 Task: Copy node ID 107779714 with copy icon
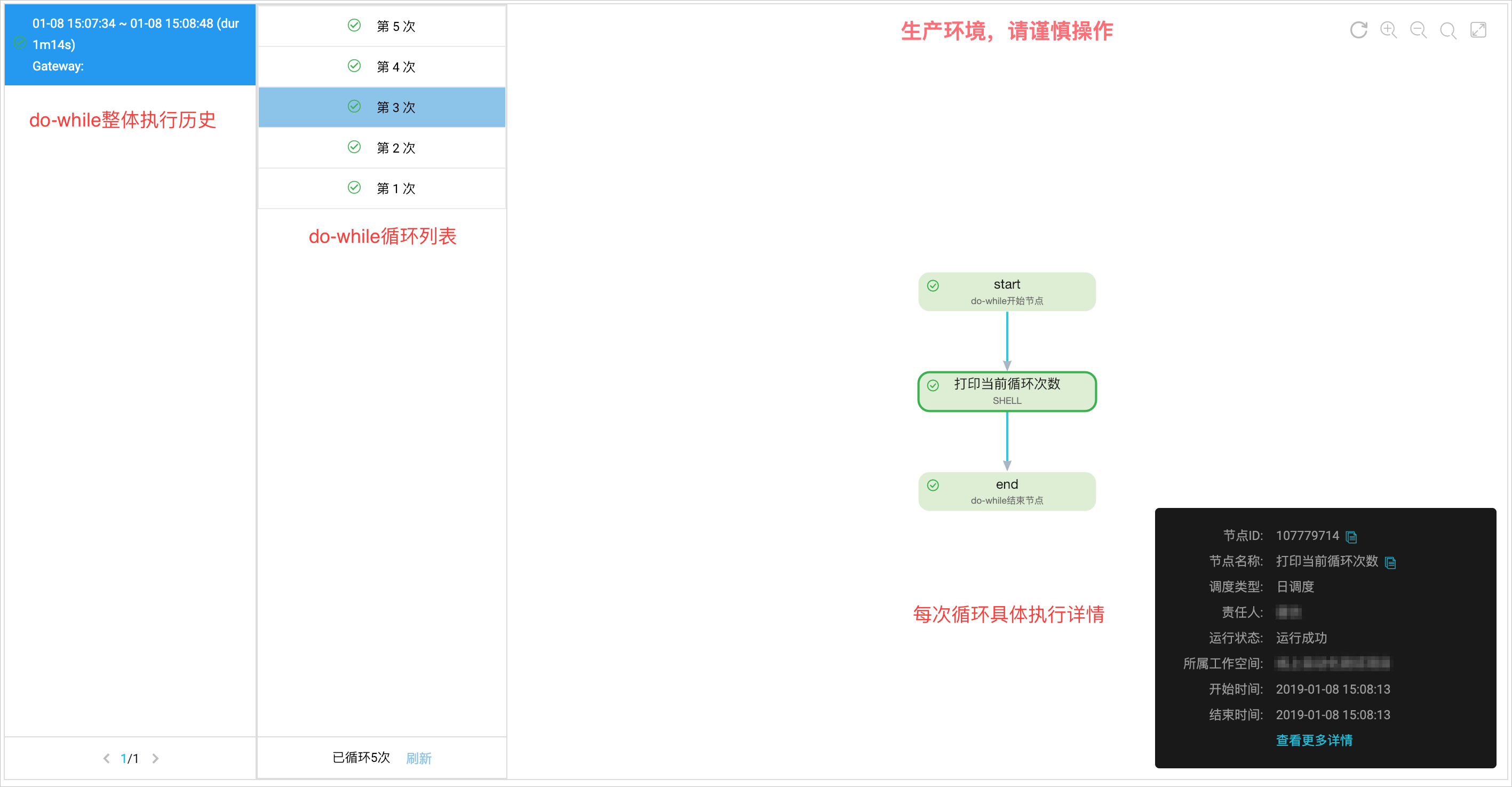(x=1351, y=536)
